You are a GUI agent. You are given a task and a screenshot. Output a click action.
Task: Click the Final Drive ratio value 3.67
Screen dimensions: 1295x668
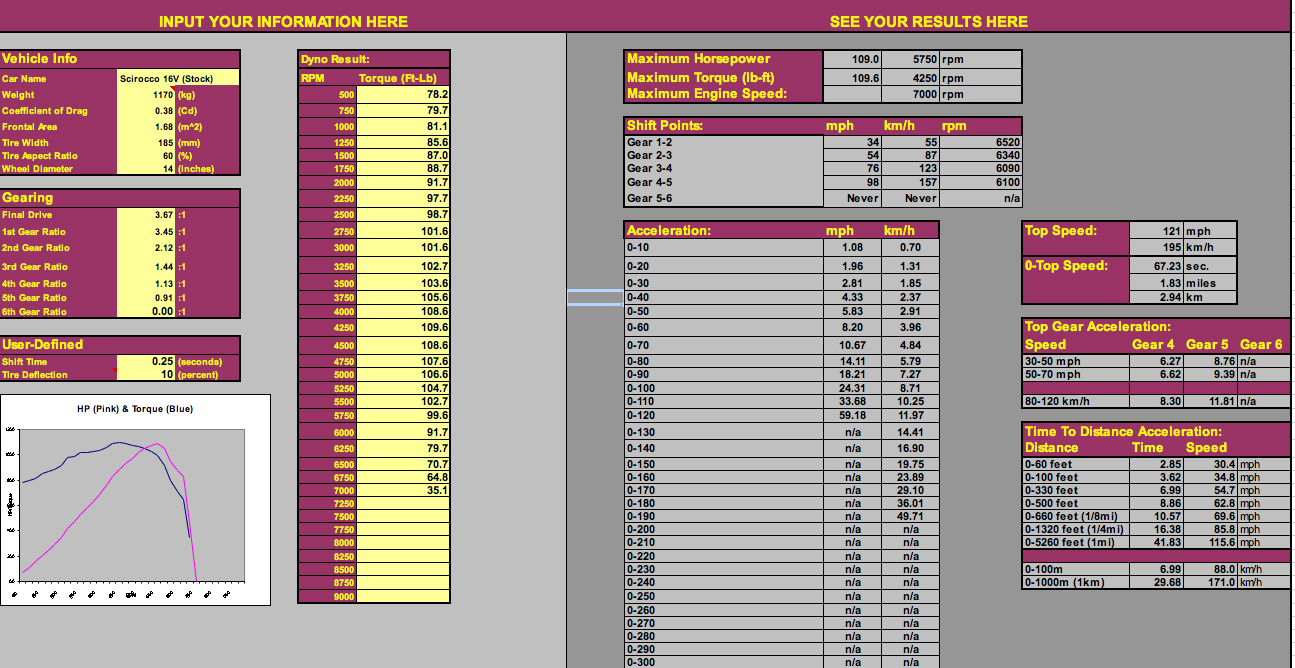[x=147, y=215]
